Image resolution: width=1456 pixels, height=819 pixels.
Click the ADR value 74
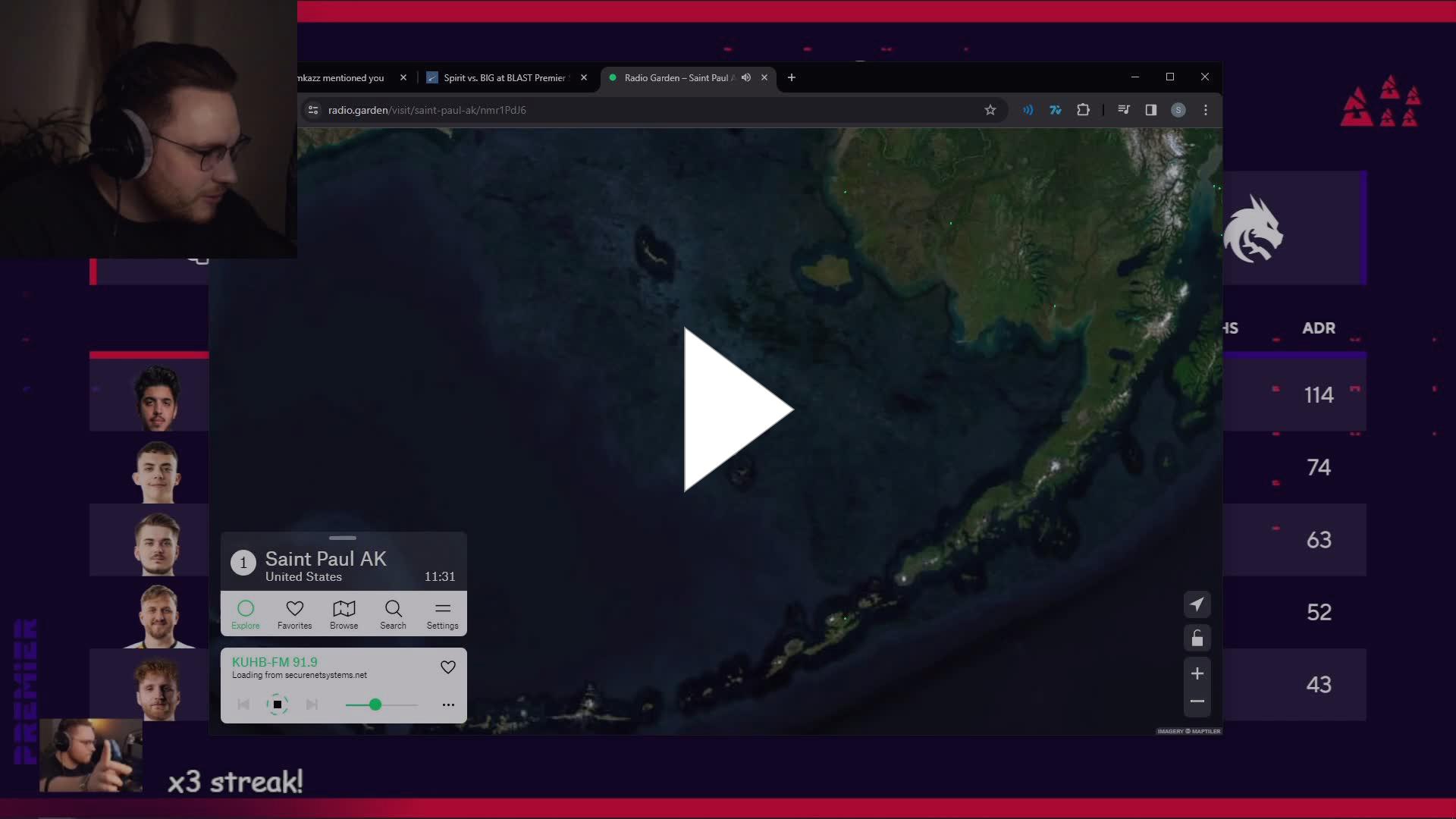1319,467
